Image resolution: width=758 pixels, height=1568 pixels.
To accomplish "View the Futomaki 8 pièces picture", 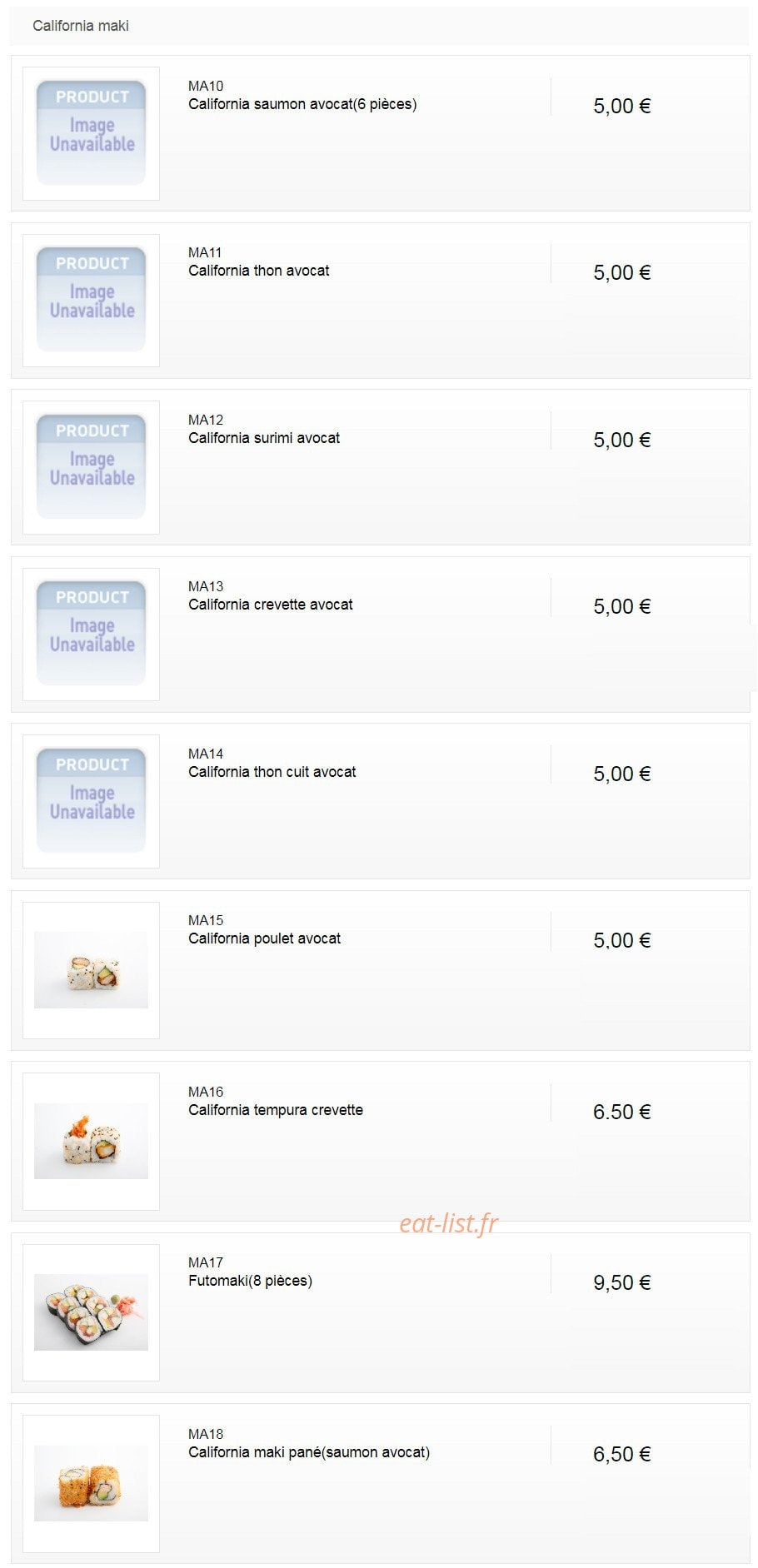I will point(91,1312).
